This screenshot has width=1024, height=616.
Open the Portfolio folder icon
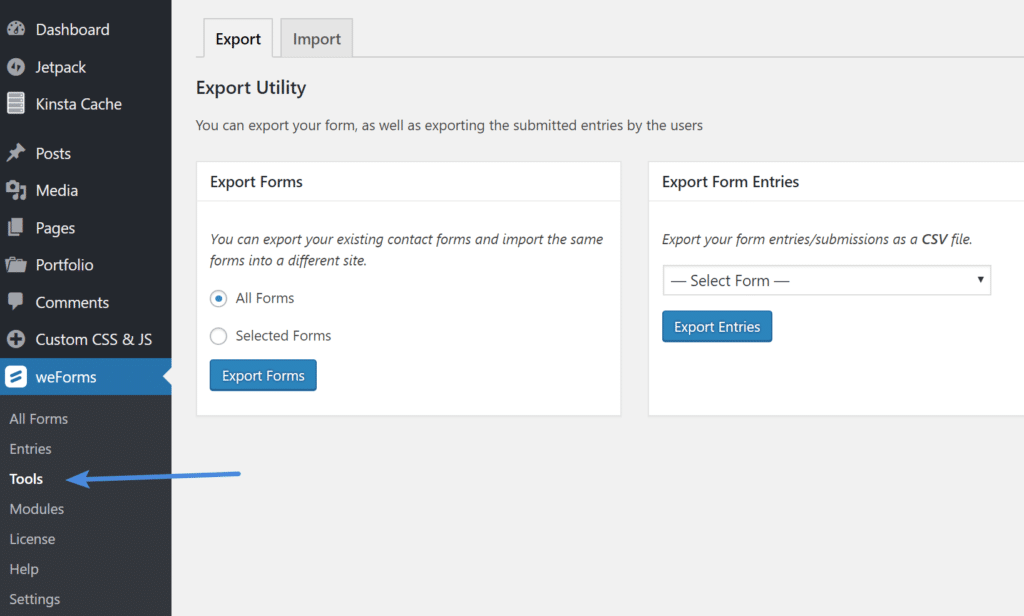[x=16, y=265]
